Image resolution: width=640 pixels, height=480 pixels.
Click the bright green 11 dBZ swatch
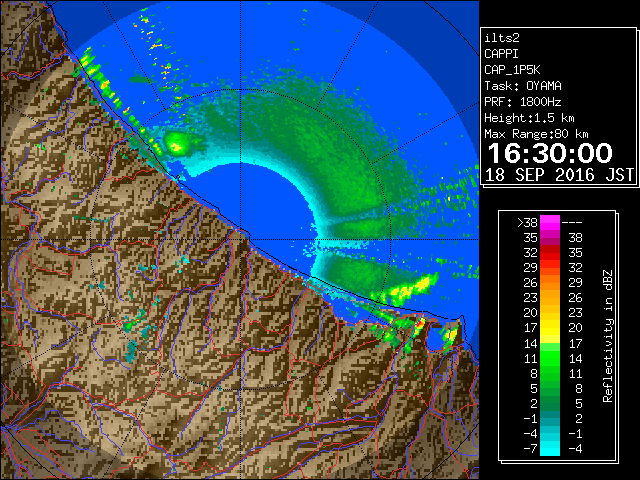(x=550, y=358)
